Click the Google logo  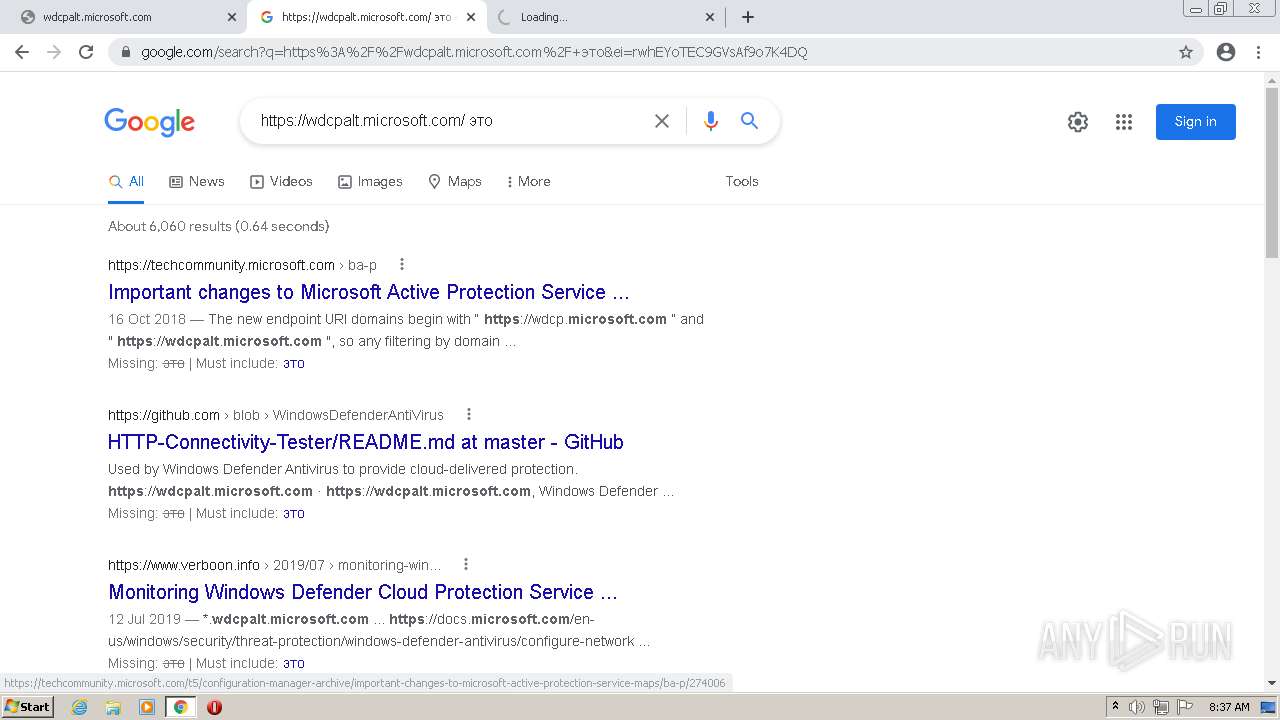coord(149,122)
